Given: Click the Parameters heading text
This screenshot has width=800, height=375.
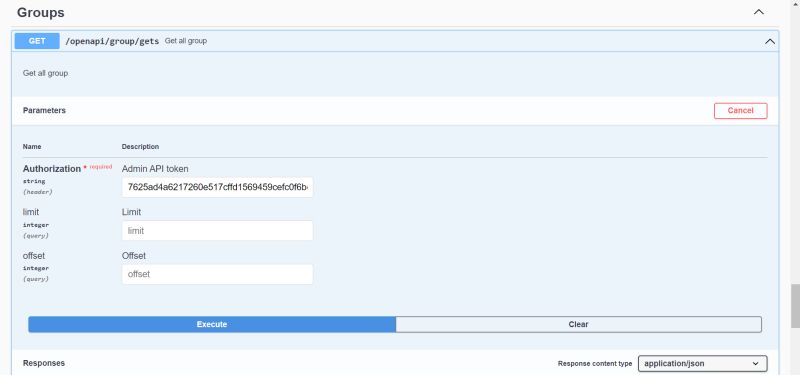Looking at the screenshot, I should pos(44,110).
